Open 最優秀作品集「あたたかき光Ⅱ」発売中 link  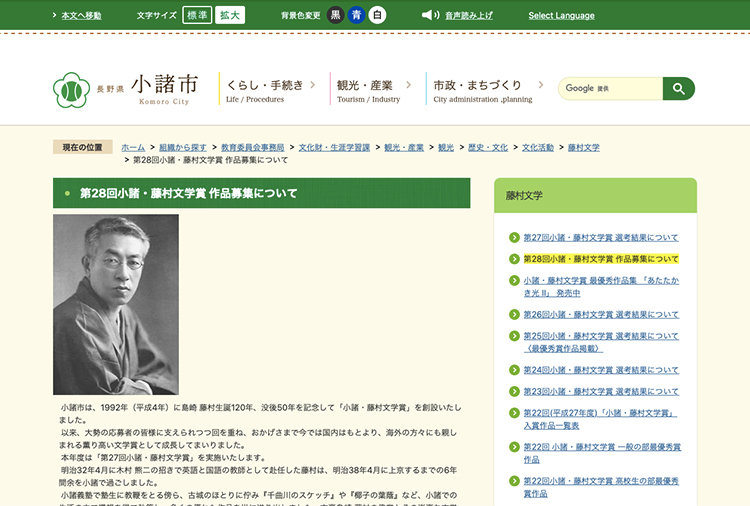coord(601,286)
